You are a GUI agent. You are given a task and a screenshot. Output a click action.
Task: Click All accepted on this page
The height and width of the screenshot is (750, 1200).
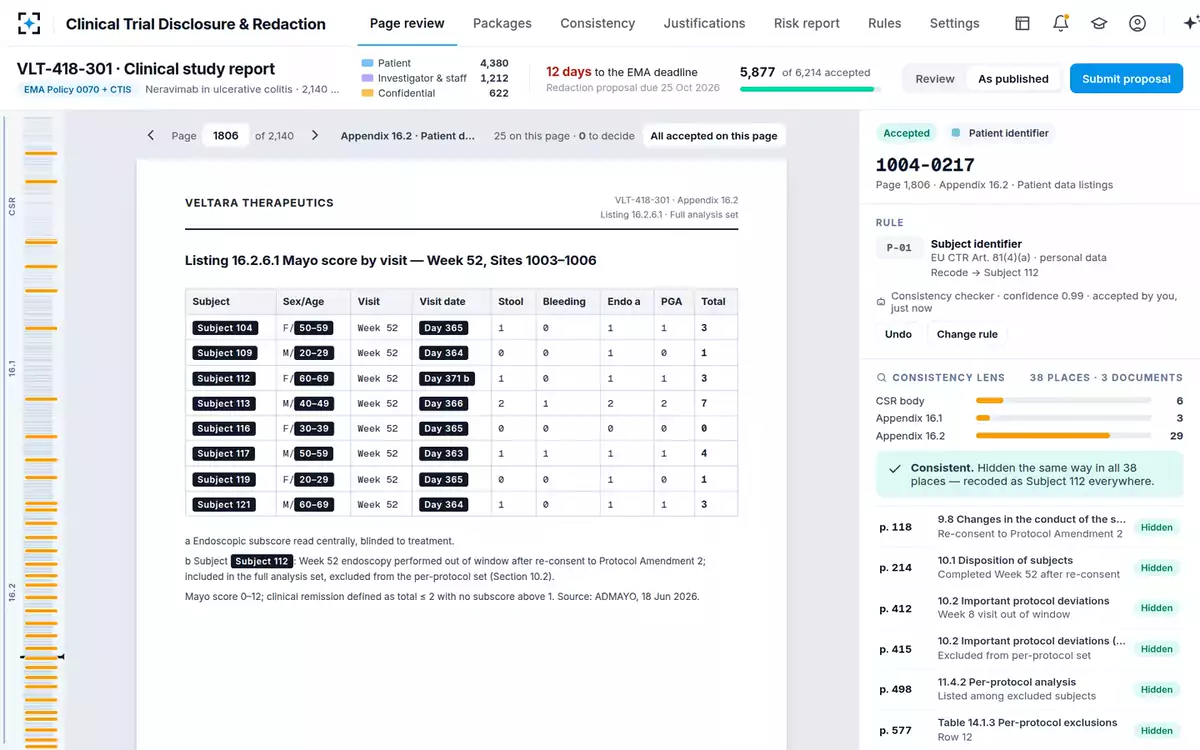714,136
